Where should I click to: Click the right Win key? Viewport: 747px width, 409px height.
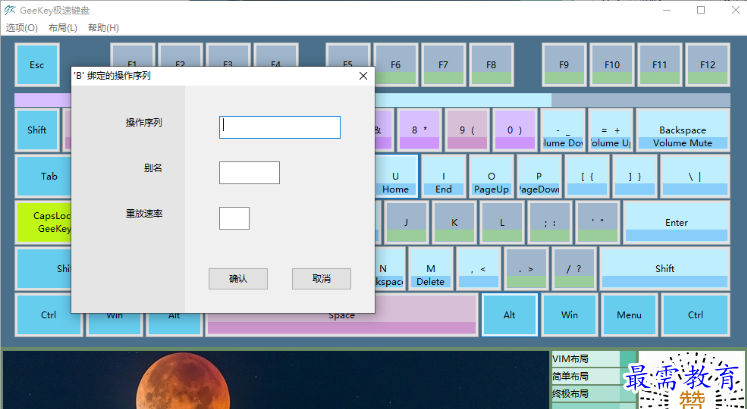[569, 315]
